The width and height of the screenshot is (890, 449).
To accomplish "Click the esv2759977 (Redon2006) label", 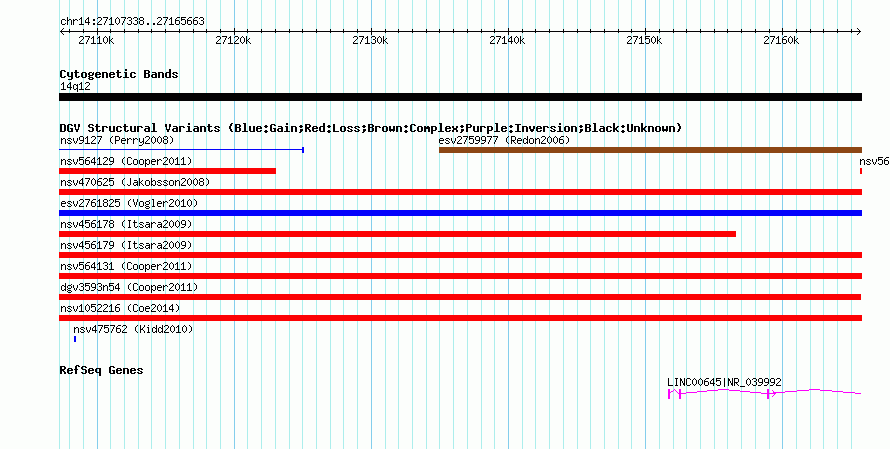I will click(504, 140).
